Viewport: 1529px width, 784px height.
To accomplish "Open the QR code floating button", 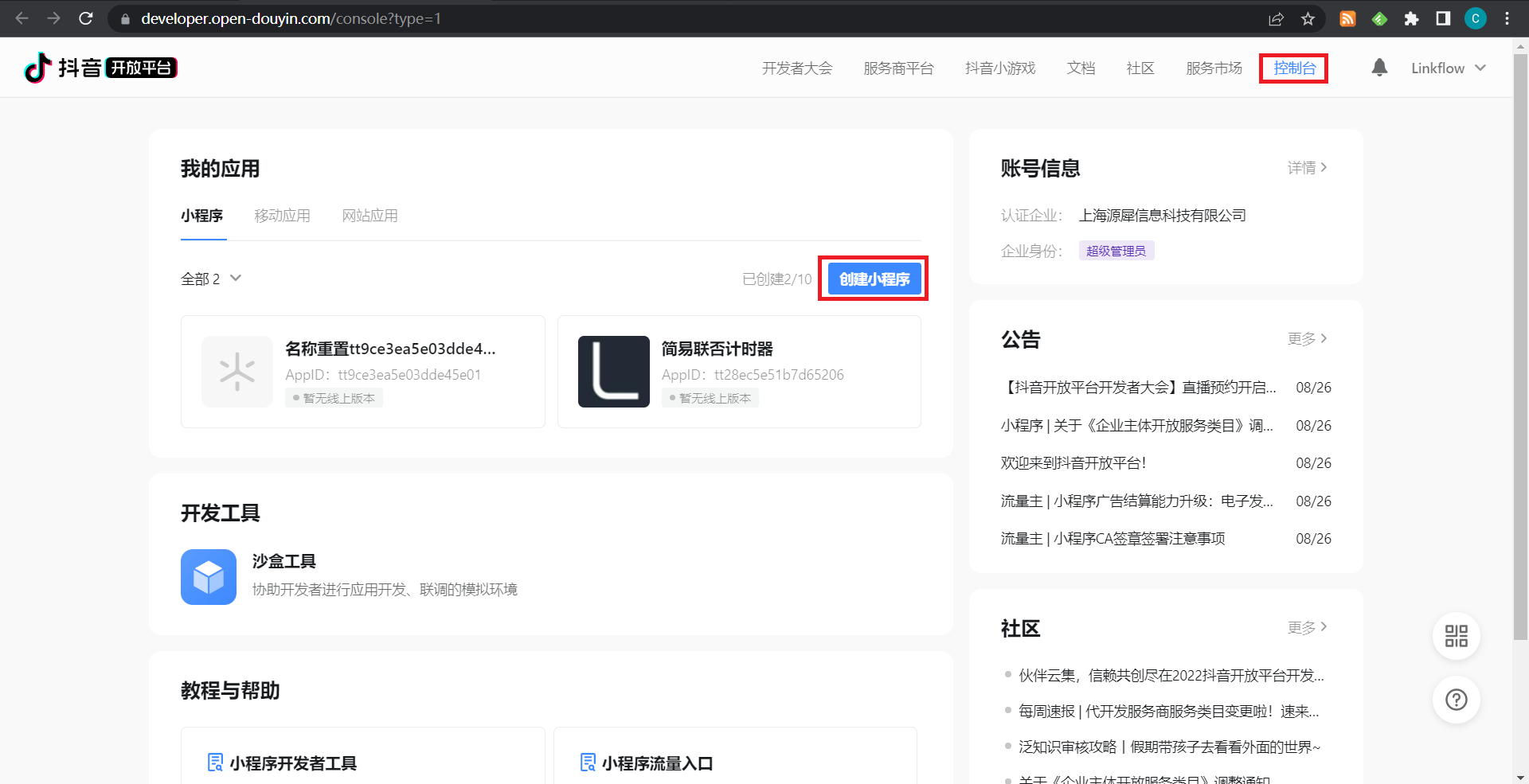I will coord(1456,636).
